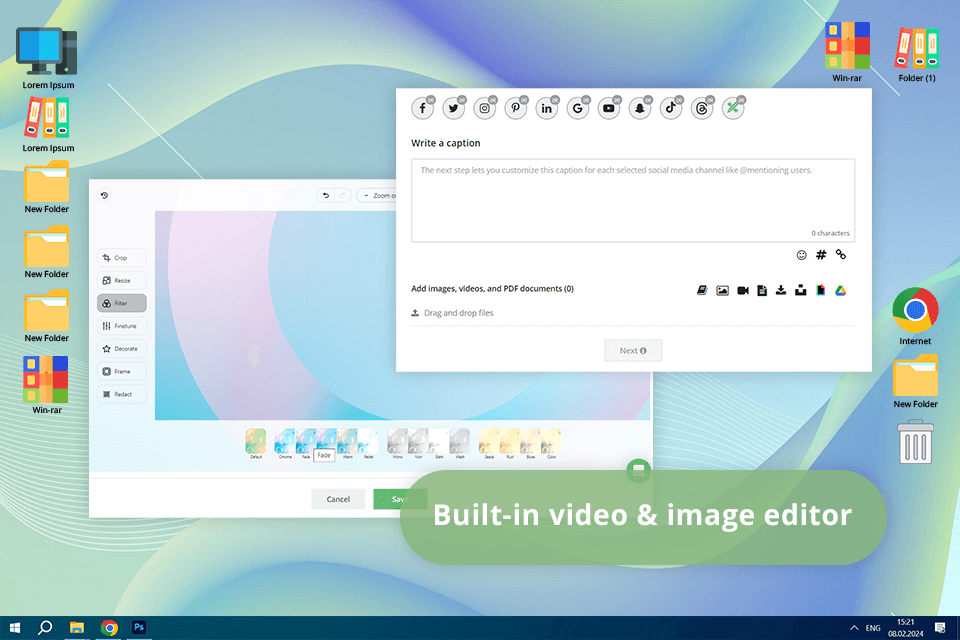Open Chrome from the taskbar
The height and width of the screenshot is (640, 960).
pos(109,628)
